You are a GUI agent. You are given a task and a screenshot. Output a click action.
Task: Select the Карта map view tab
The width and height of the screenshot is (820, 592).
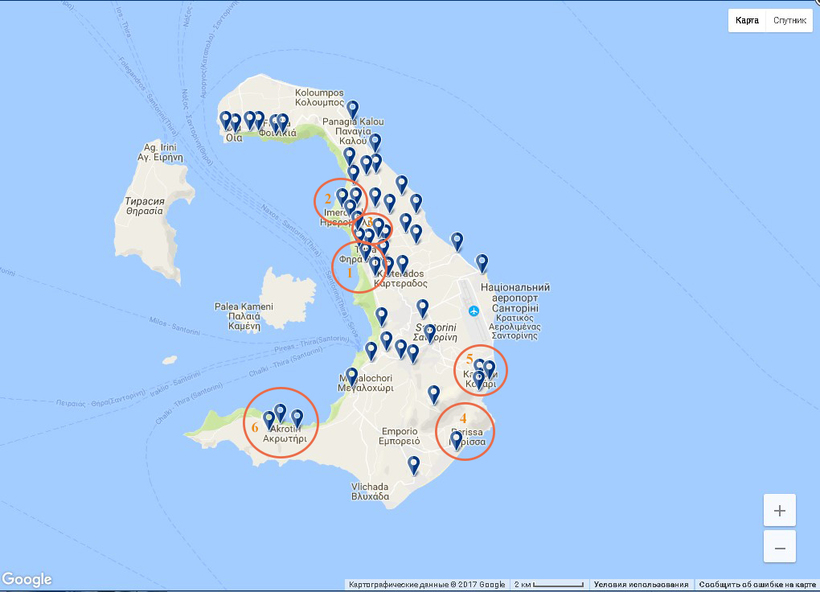click(747, 20)
